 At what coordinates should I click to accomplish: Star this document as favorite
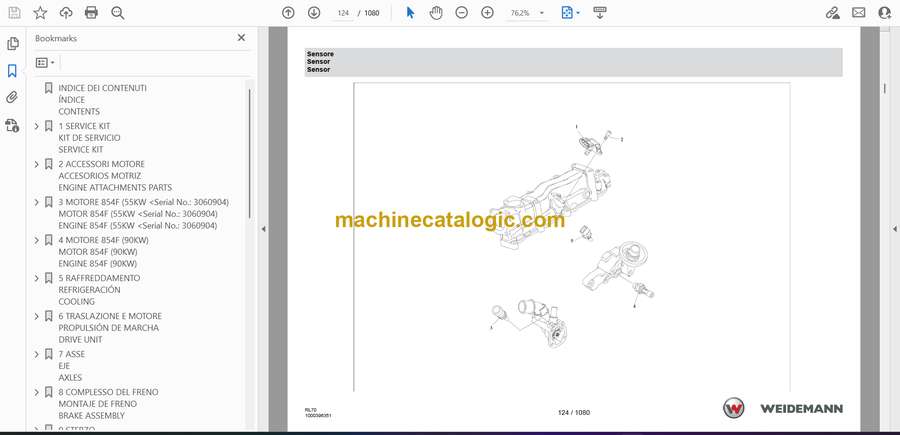(40, 13)
